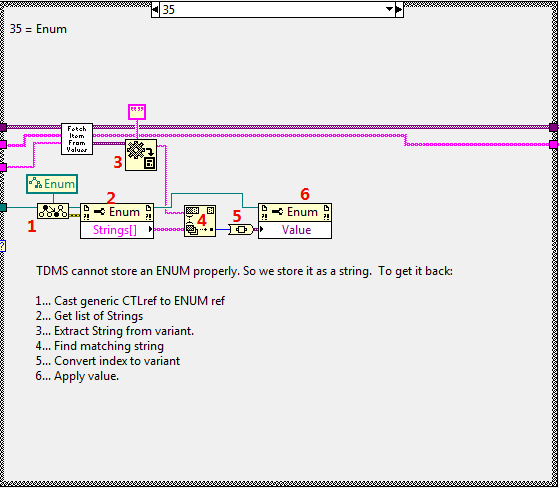
Task: Select the Enum property node header with Value
Action: 295,212
